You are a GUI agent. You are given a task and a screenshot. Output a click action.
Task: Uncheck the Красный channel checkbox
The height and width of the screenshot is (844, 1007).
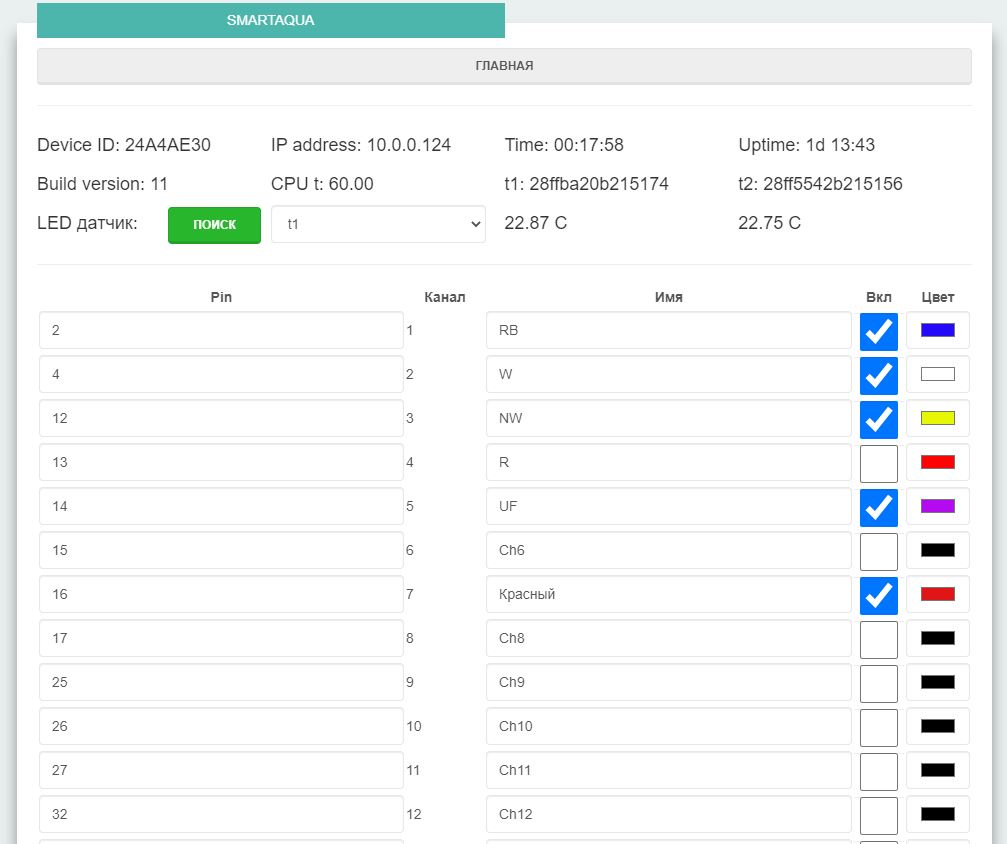pos(878,595)
